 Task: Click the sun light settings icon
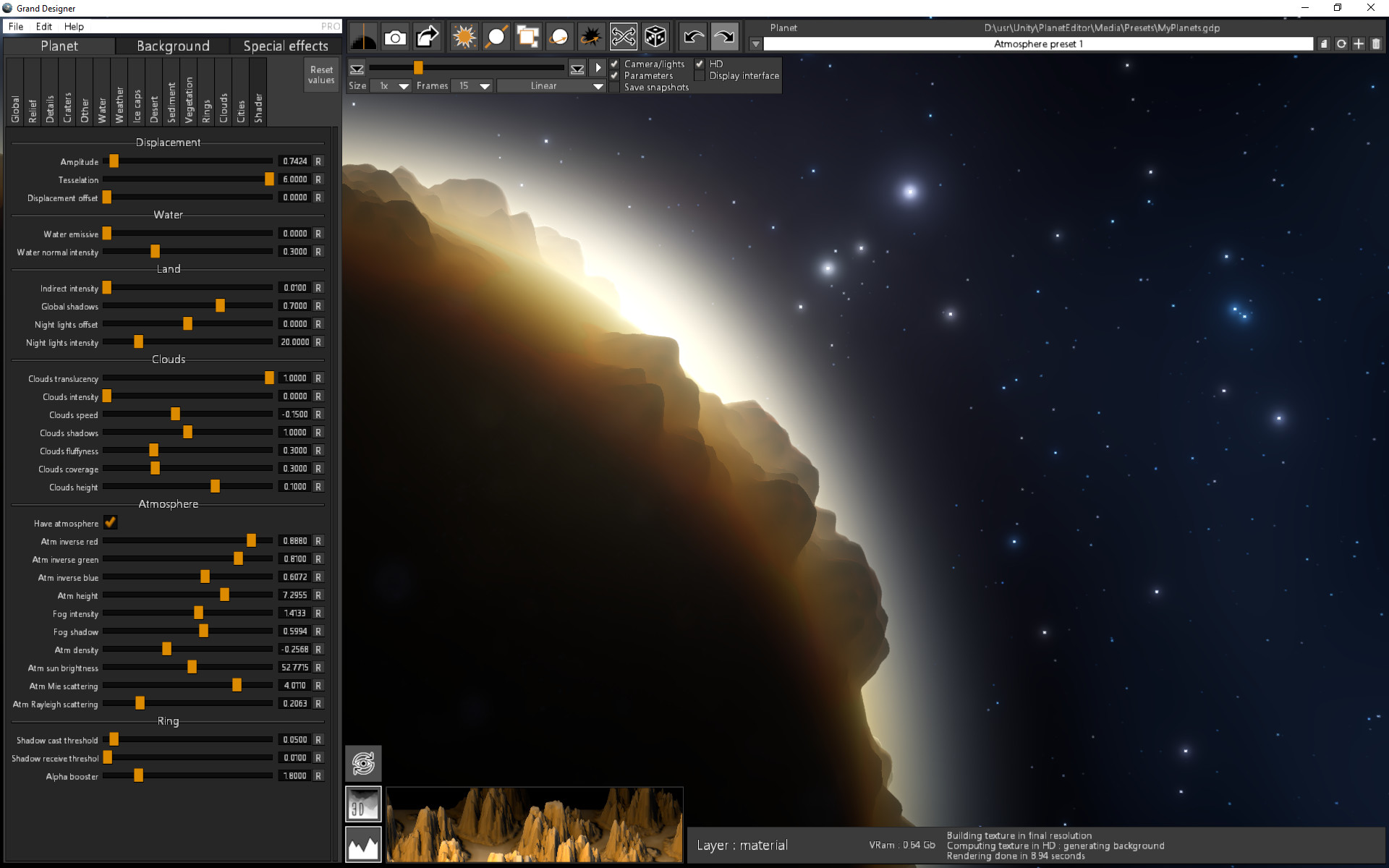463,36
